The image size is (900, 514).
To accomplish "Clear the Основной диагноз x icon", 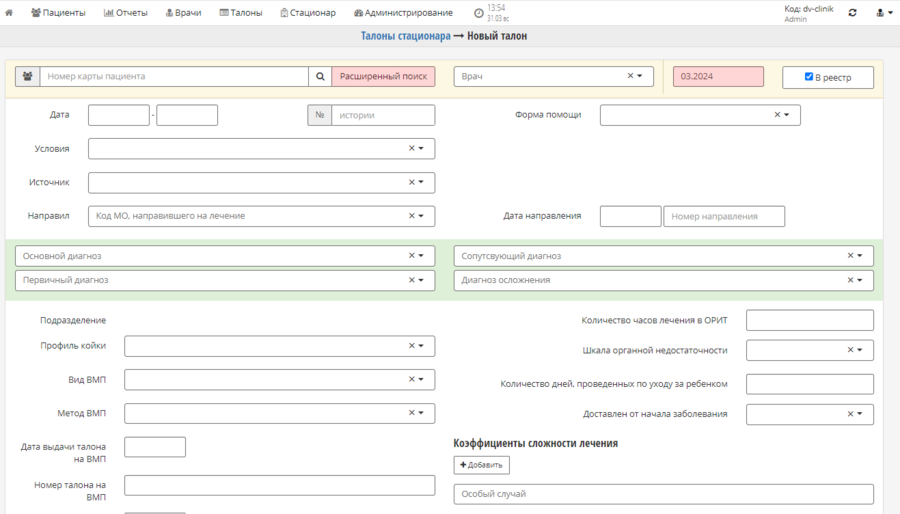I will click(x=412, y=255).
